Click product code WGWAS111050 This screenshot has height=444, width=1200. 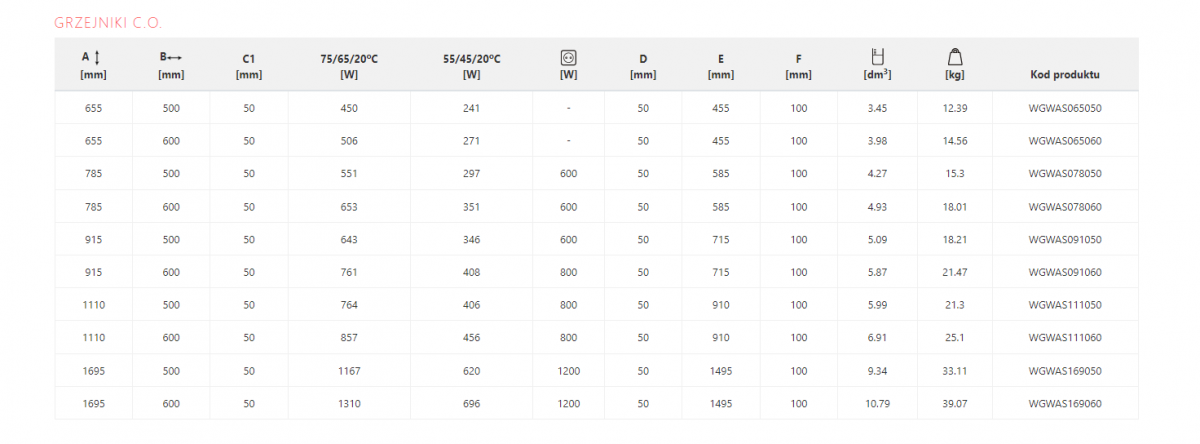(x=1064, y=305)
